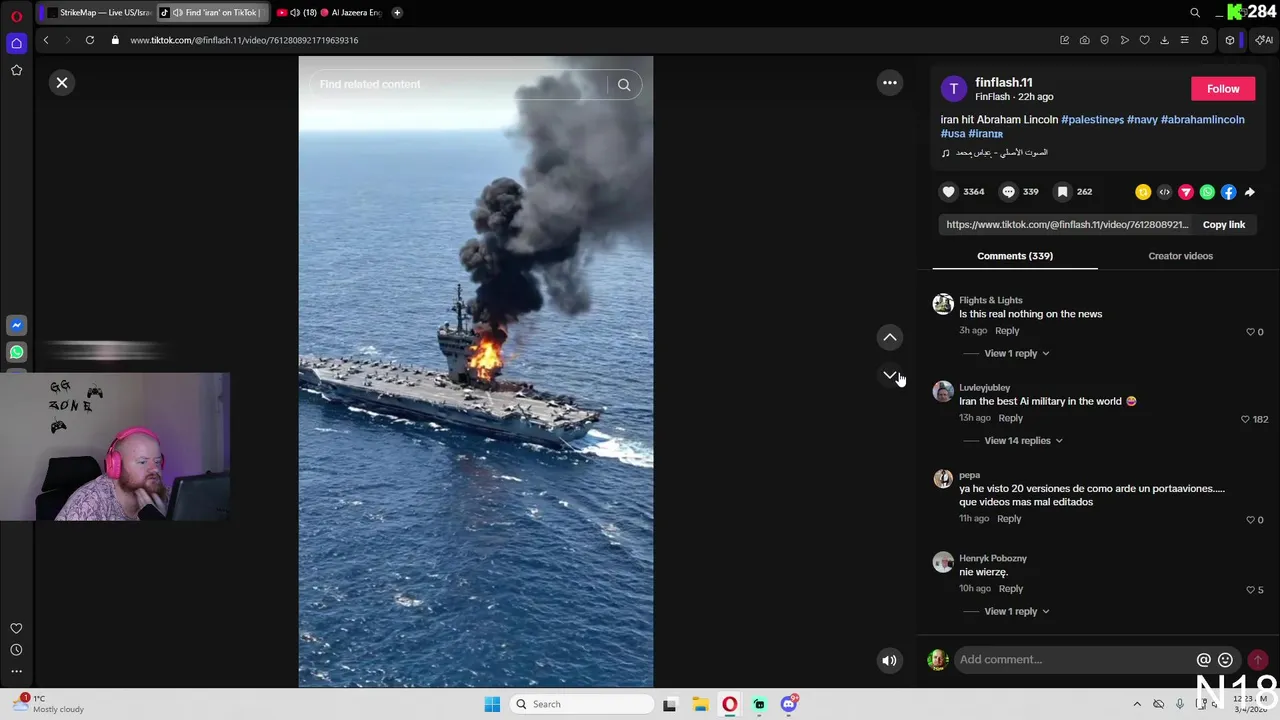Send to friends via the red paper plane icon
The height and width of the screenshot is (720, 1280).
(1186, 192)
